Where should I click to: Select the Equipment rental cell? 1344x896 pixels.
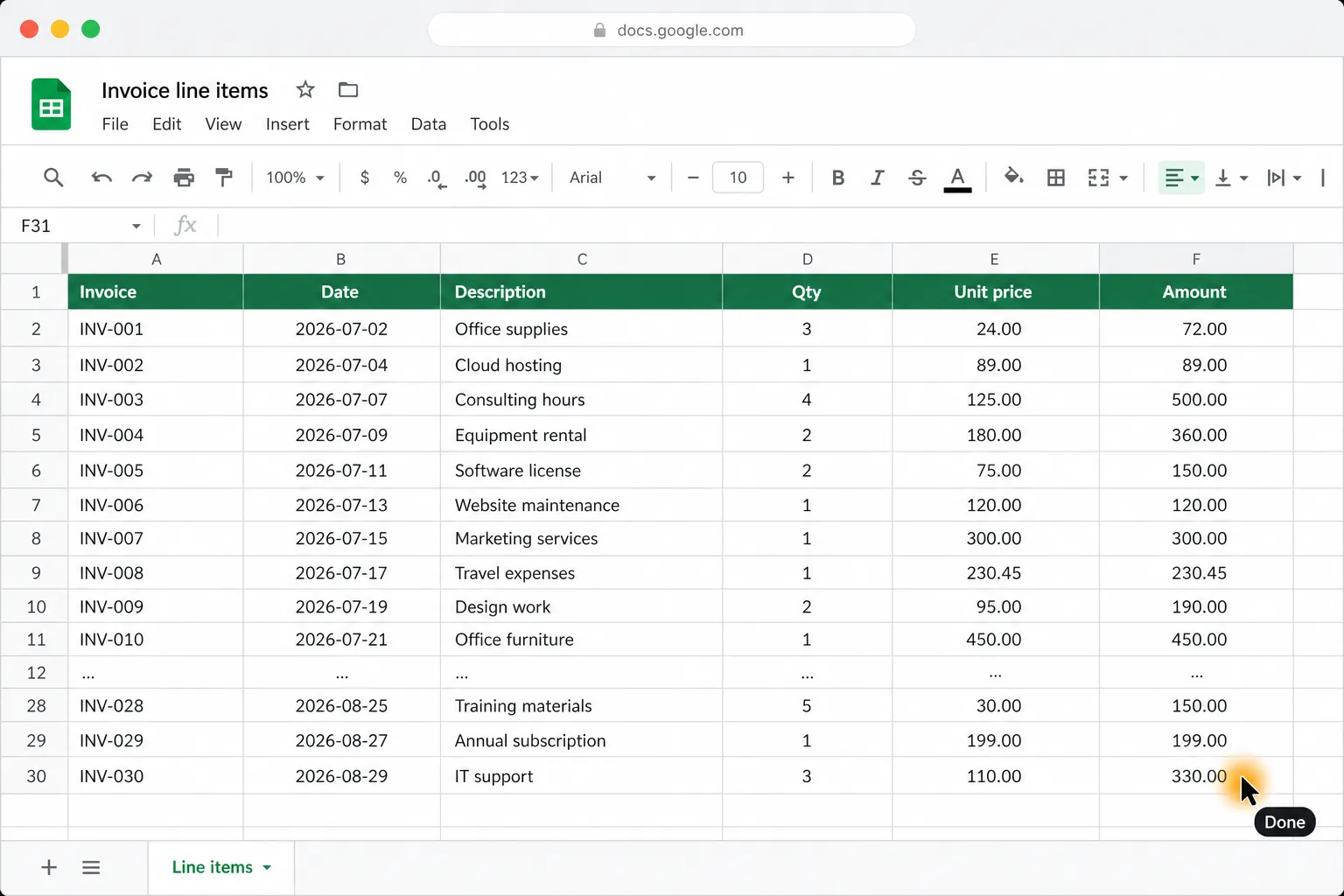(582, 435)
